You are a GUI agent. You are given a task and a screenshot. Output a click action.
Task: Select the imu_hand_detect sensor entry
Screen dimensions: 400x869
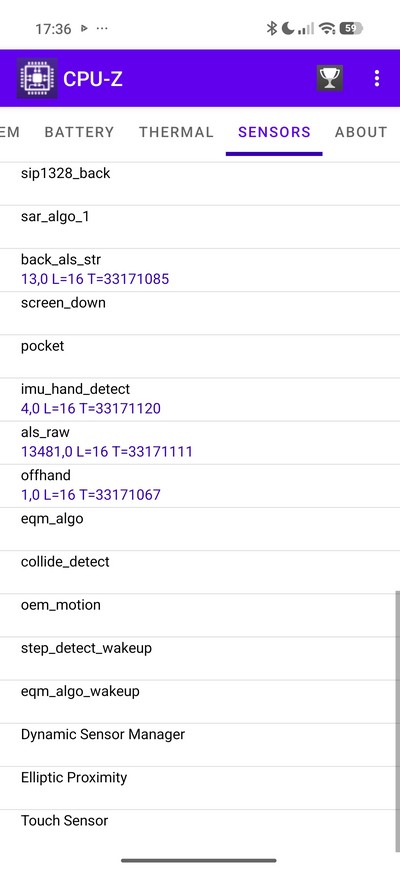[x=200, y=400]
